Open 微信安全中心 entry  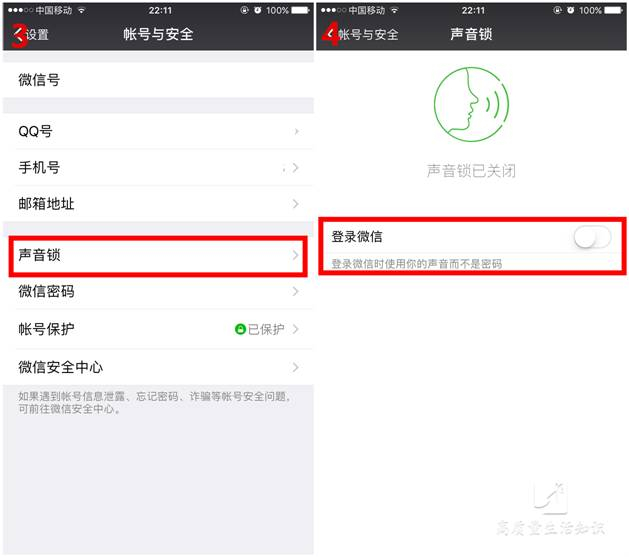coord(158,367)
